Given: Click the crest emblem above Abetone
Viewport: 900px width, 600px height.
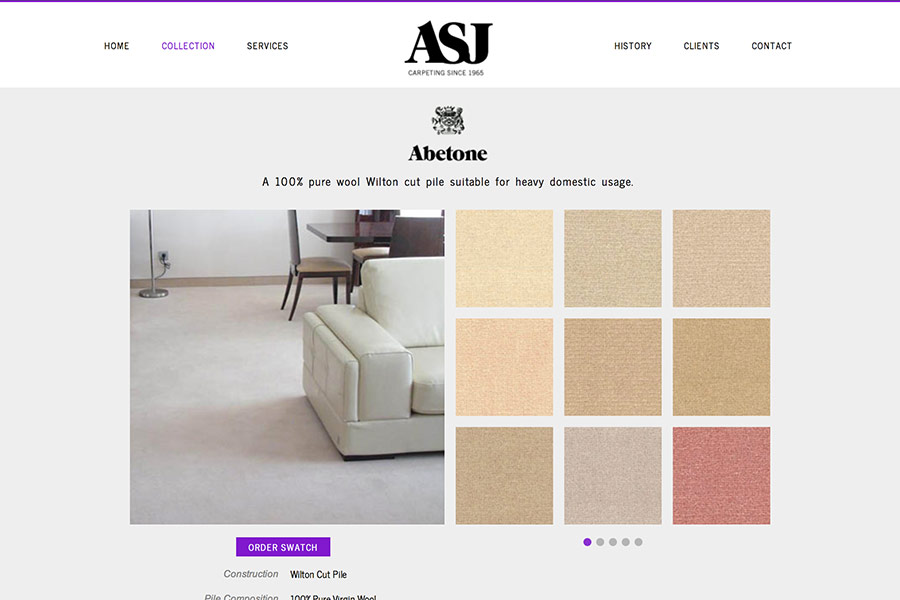Looking at the screenshot, I should coord(448,121).
